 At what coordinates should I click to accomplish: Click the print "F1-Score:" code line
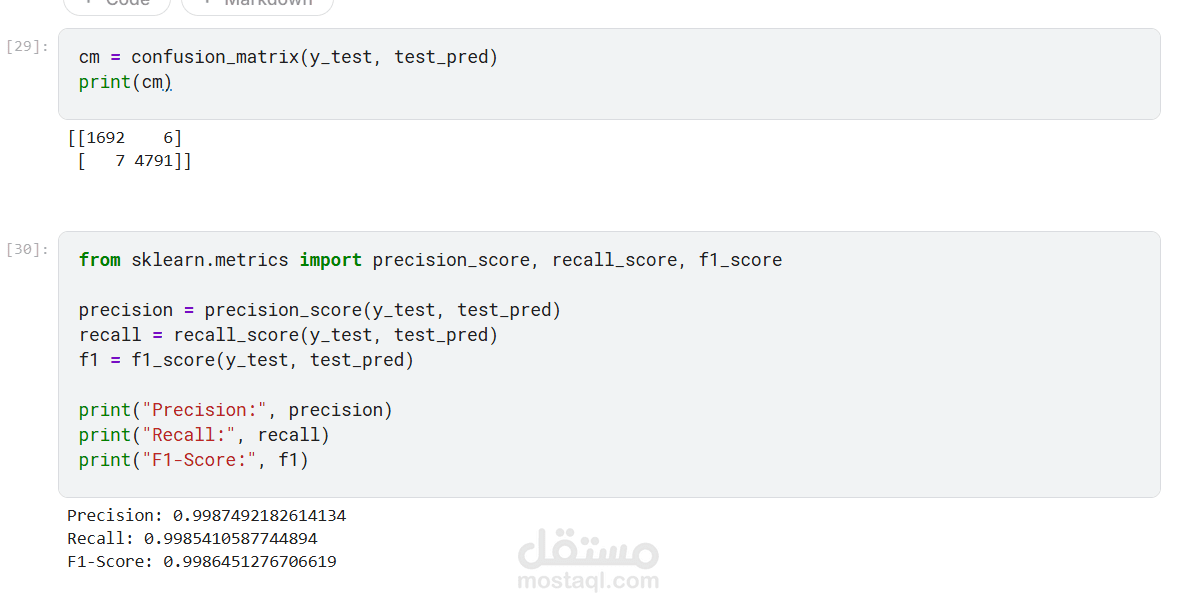(194, 460)
